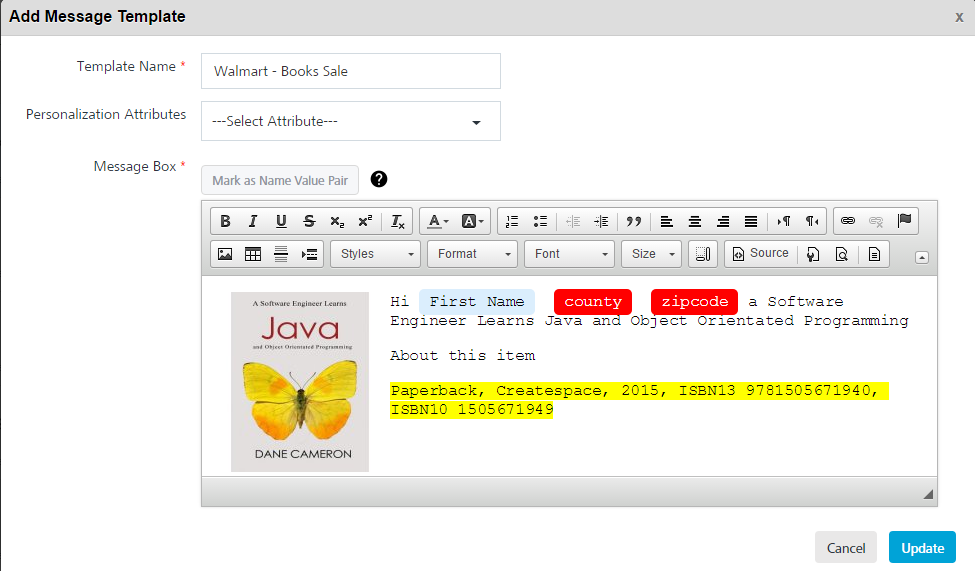Toggle italic text style

tap(253, 221)
